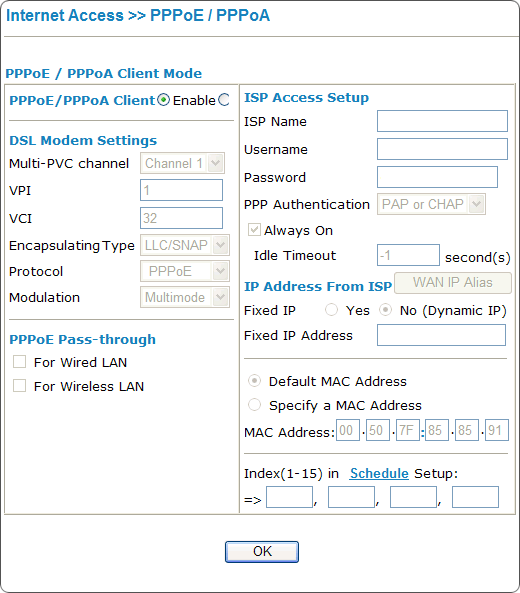Choose Specify a MAC Address option
Viewport: 520px width, 593px height.
point(254,405)
